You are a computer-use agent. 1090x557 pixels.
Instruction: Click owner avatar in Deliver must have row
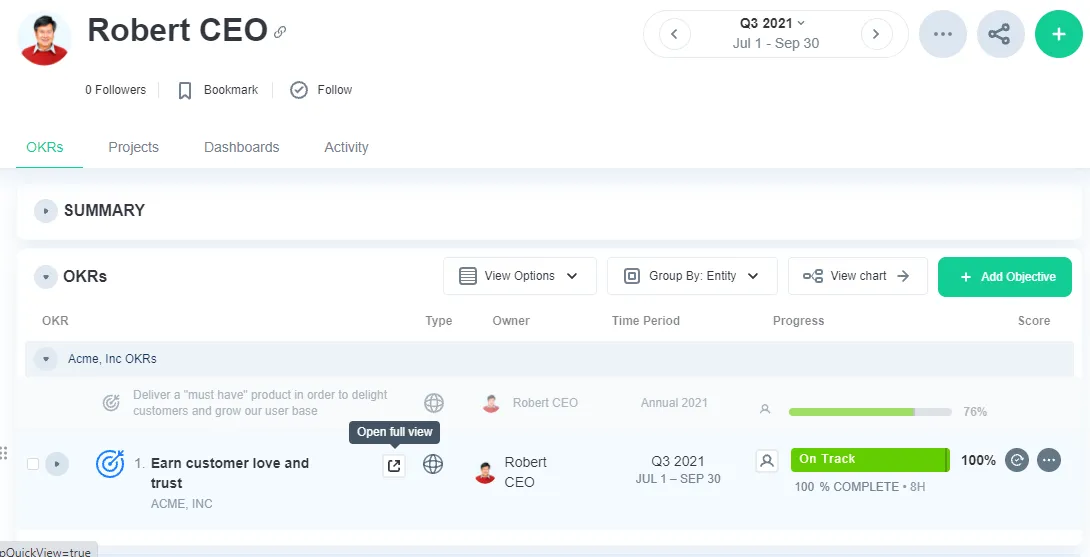[491, 403]
